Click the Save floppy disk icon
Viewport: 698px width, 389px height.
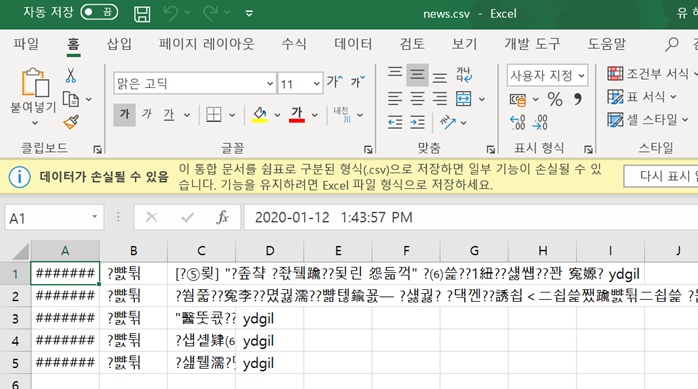coord(142,13)
